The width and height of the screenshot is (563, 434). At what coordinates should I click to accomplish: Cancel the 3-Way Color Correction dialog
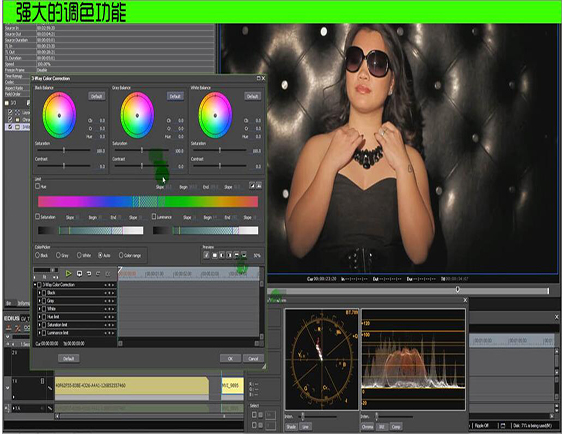click(x=253, y=359)
